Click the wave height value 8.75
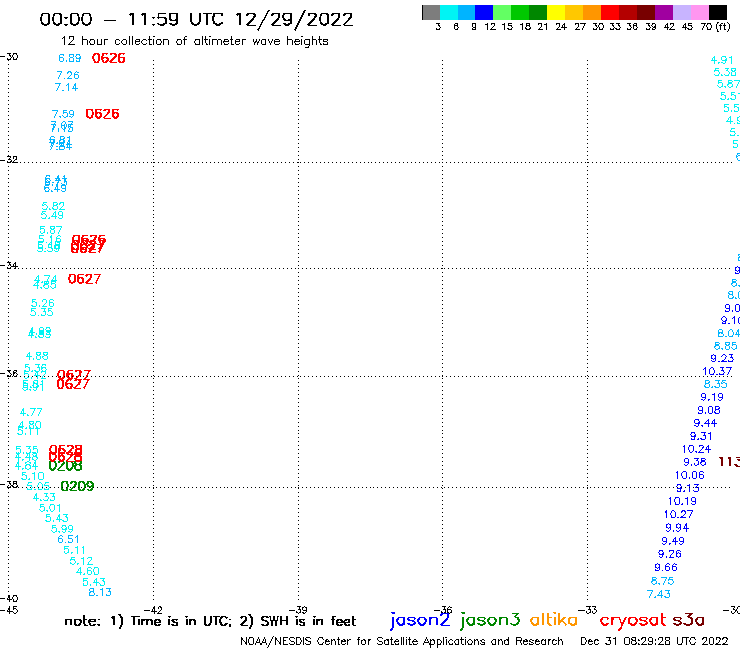The height and width of the screenshot is (650, 740). (663, 581)
